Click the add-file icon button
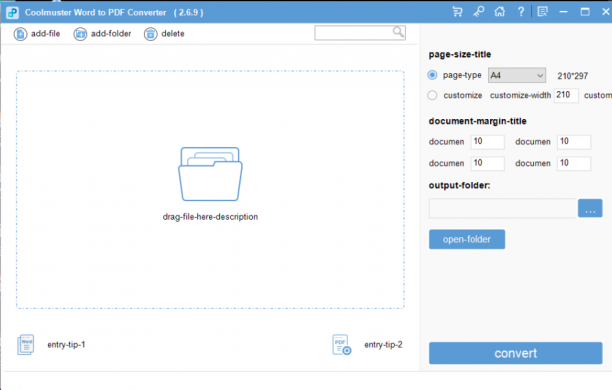Screen dimensions: 612x390 pos(20,34)
